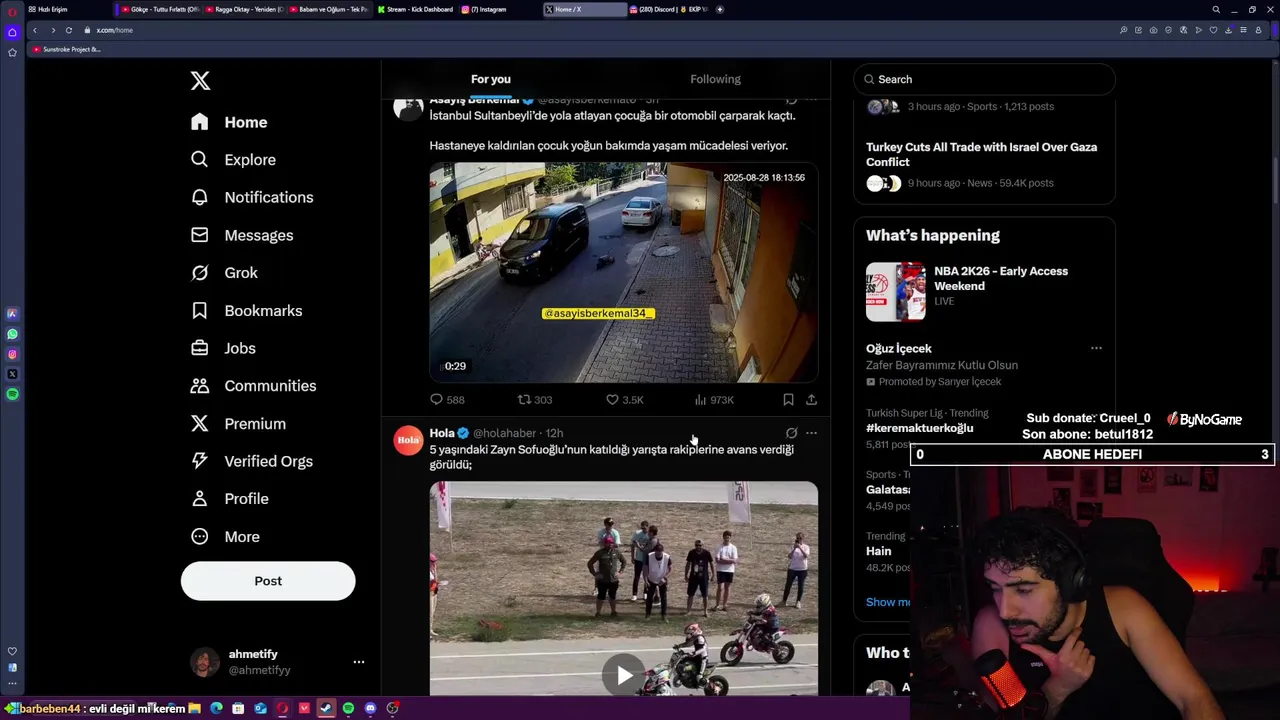The height and width of the screenshot is (720, 1280).
Task: Open the Sunstroke Project bookmark
Action: [x=66, y=49]
